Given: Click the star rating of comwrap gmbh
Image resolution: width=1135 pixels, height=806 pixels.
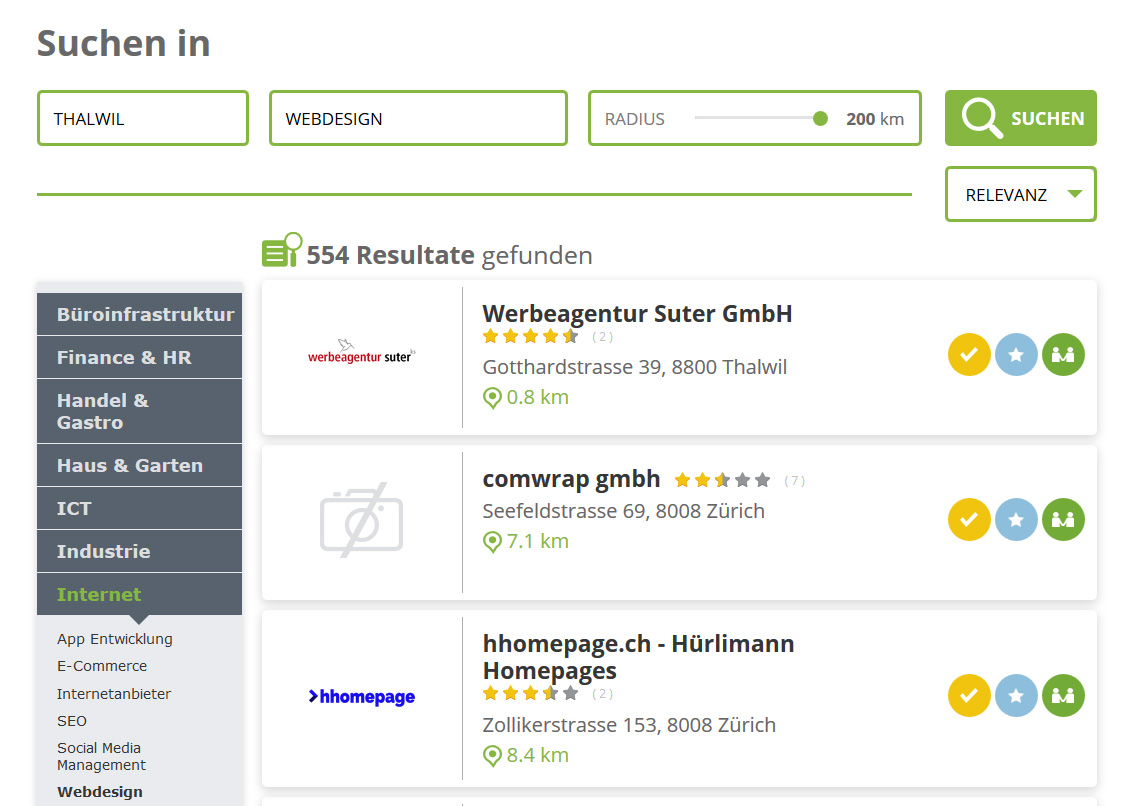Looking at the screenshot, I should click(x=722, y=479).
